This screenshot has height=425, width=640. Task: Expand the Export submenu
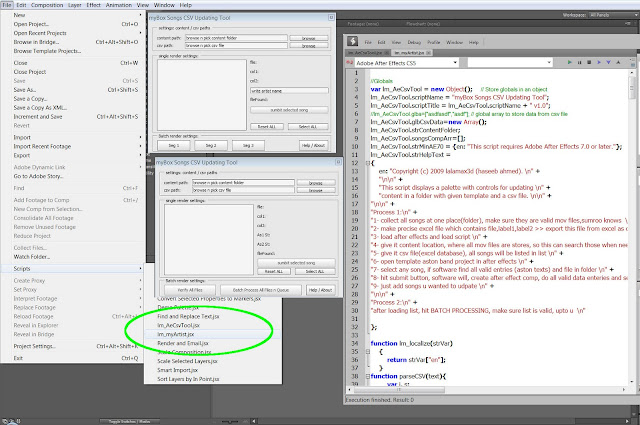click(140, 156)
